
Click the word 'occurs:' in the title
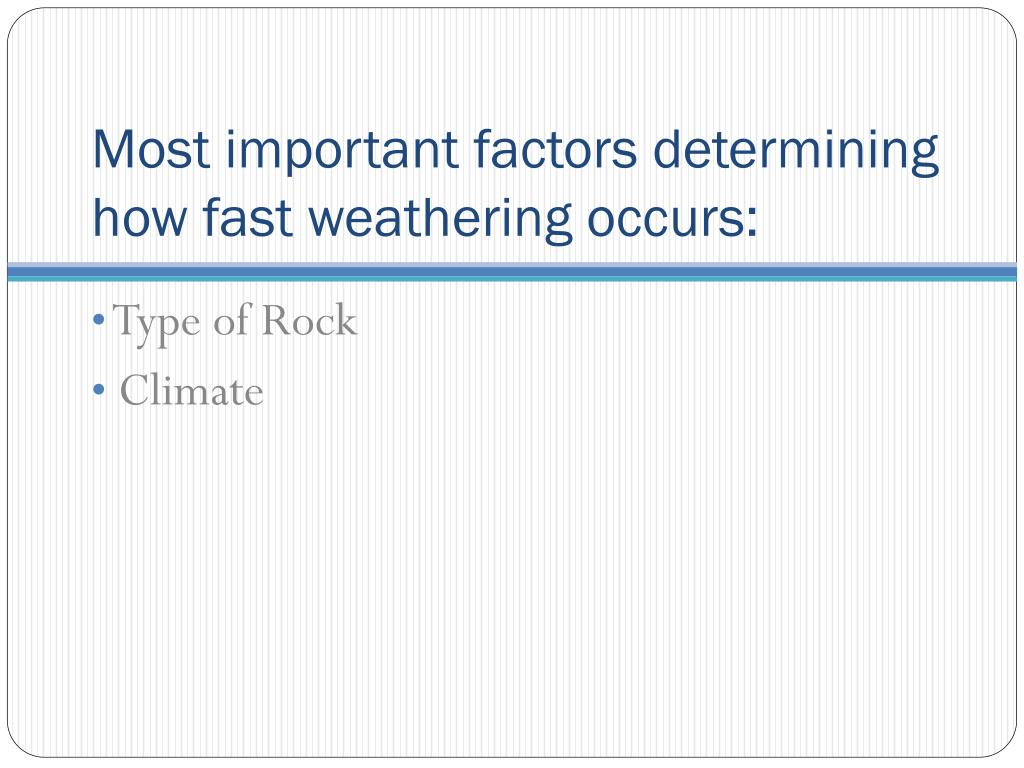672,219
